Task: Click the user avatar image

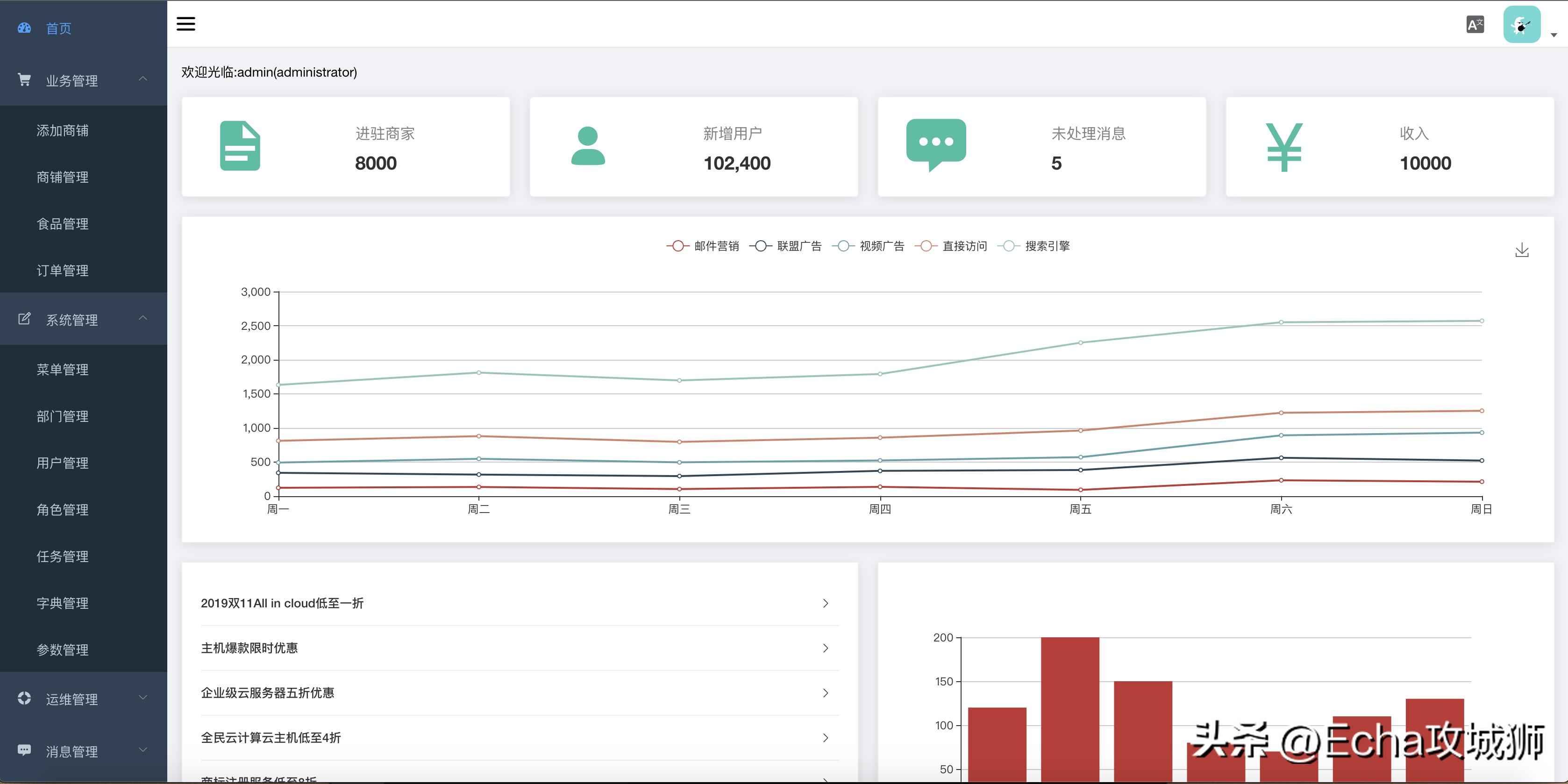Action: pyautogui.click(x=1521, y=25)
